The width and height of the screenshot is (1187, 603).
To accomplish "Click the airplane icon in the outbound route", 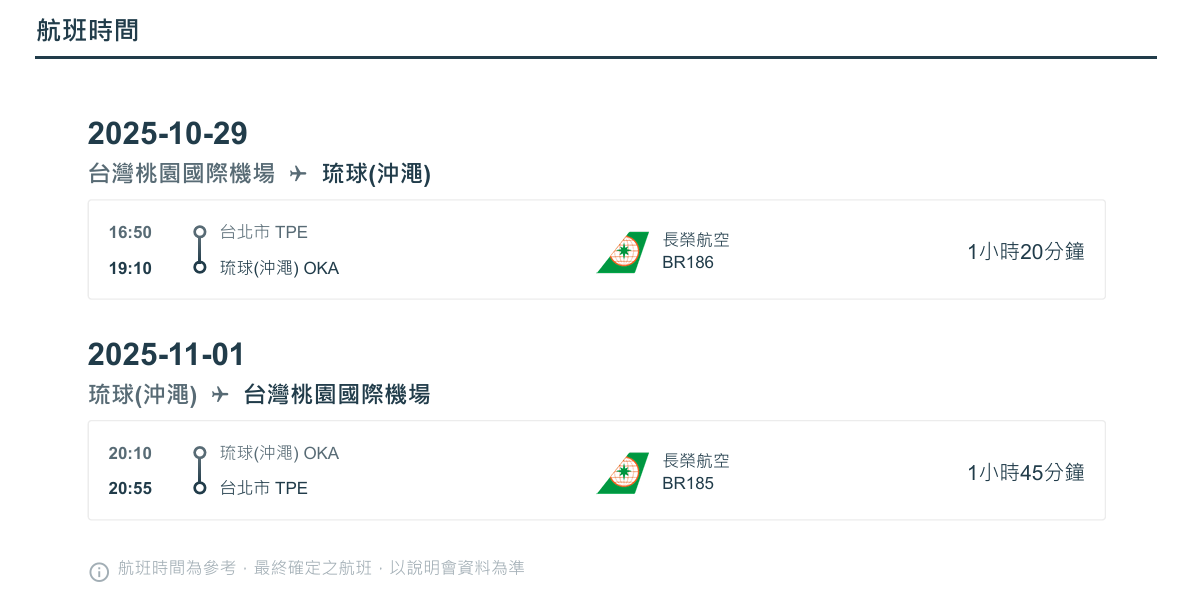I will tap(298, 174).
